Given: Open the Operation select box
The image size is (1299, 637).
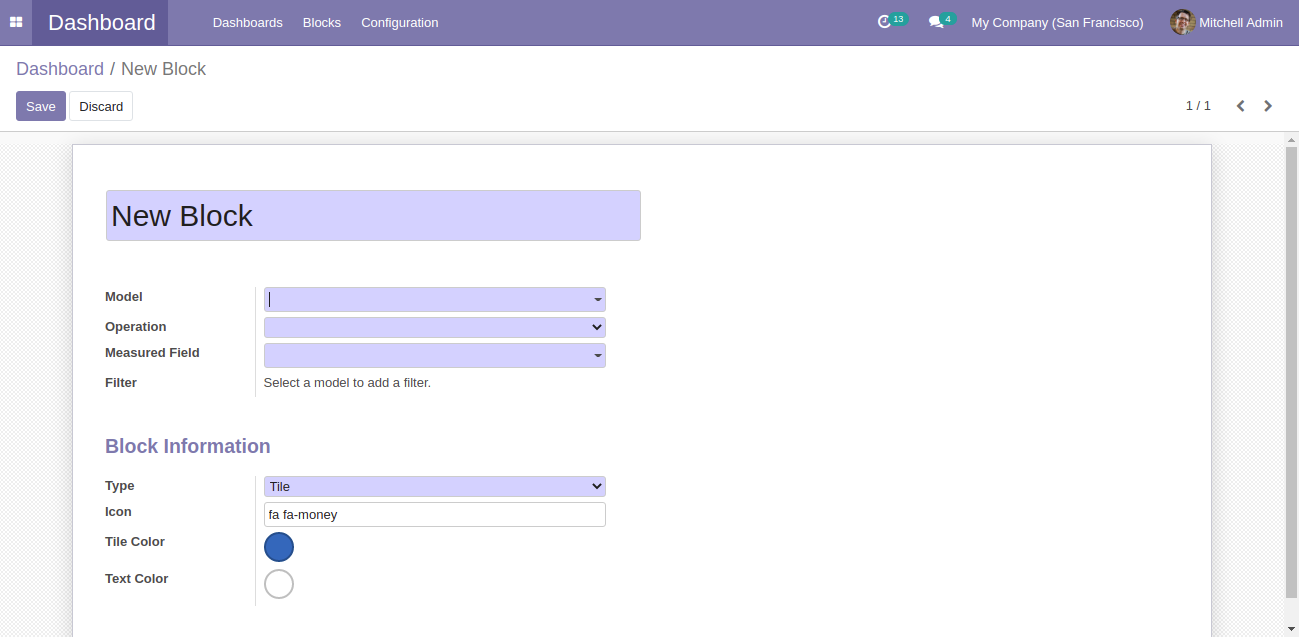Looking at the screenshot, I should point(434,327).
